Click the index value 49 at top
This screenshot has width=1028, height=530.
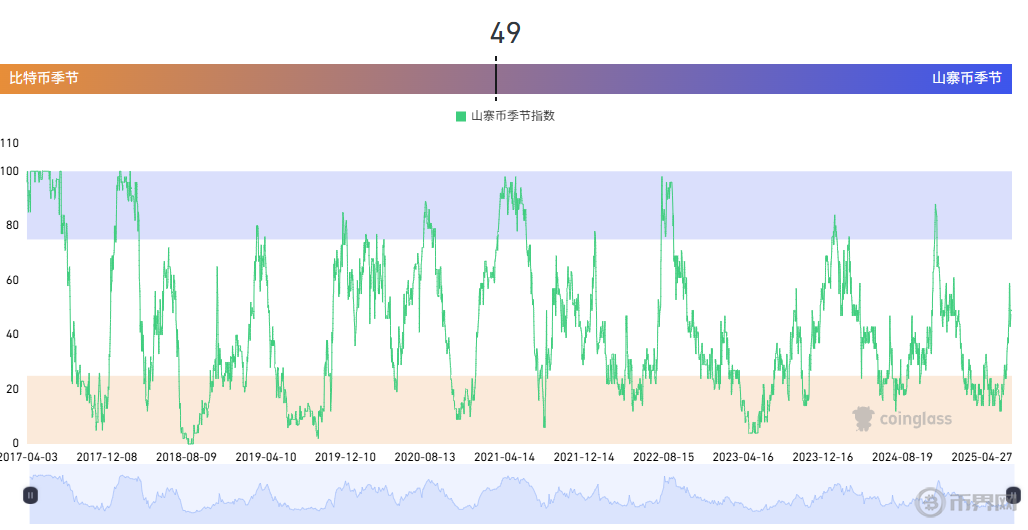[505, 33]
